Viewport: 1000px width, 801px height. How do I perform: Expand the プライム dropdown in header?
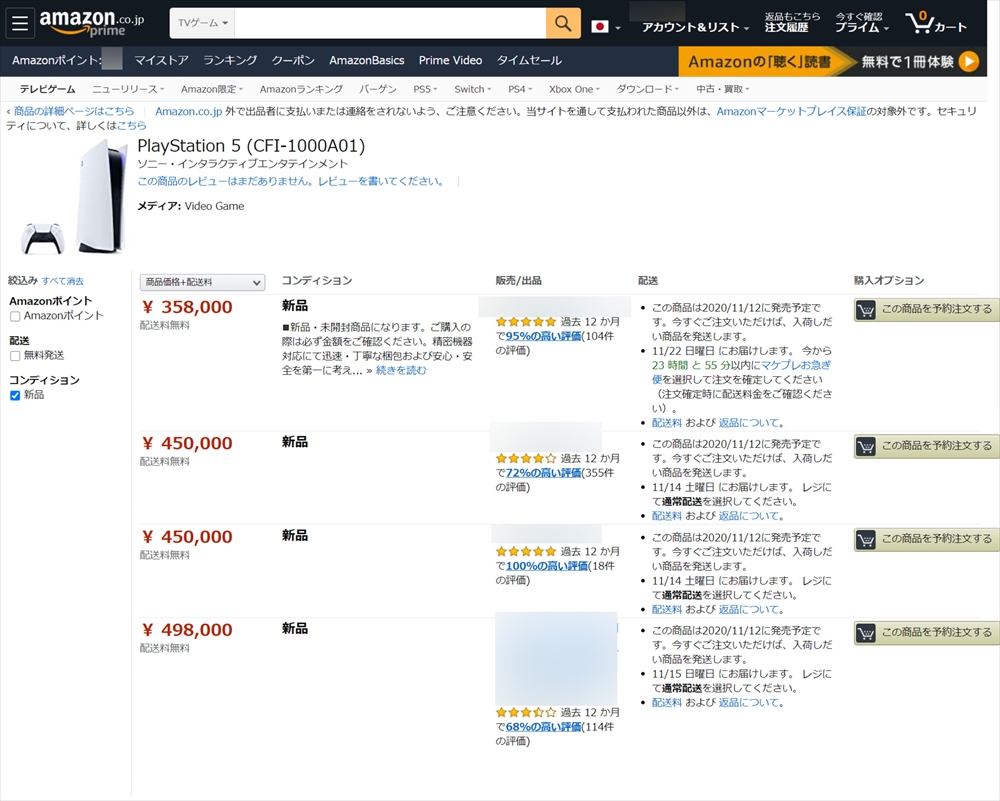coord(862,27)
